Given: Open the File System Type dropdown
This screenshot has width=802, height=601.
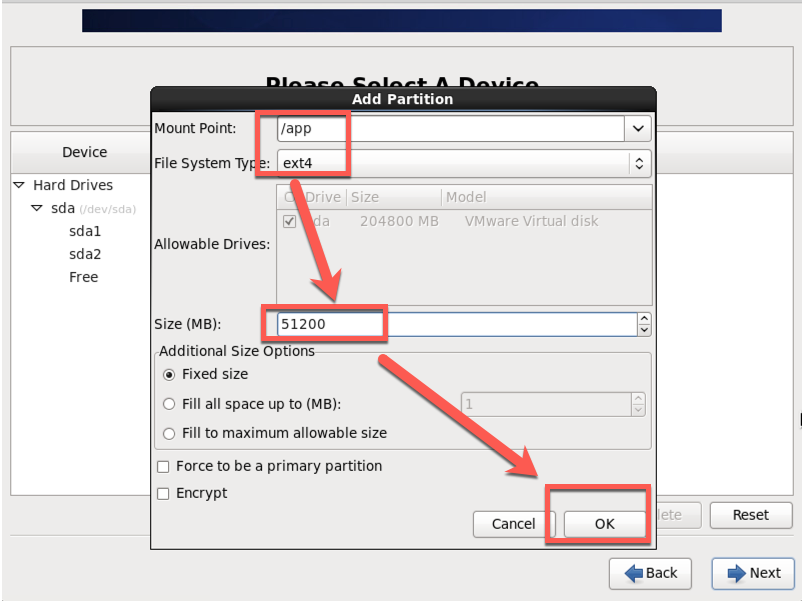Looking at the screenshot, I should point(638,163).
